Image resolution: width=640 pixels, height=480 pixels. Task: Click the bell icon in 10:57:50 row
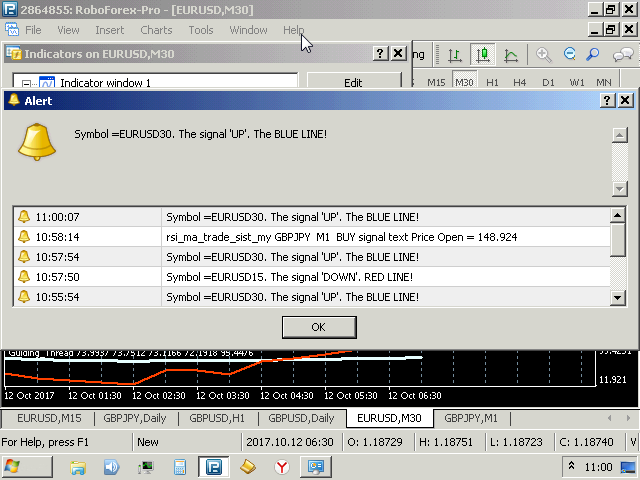coord(24,276)
